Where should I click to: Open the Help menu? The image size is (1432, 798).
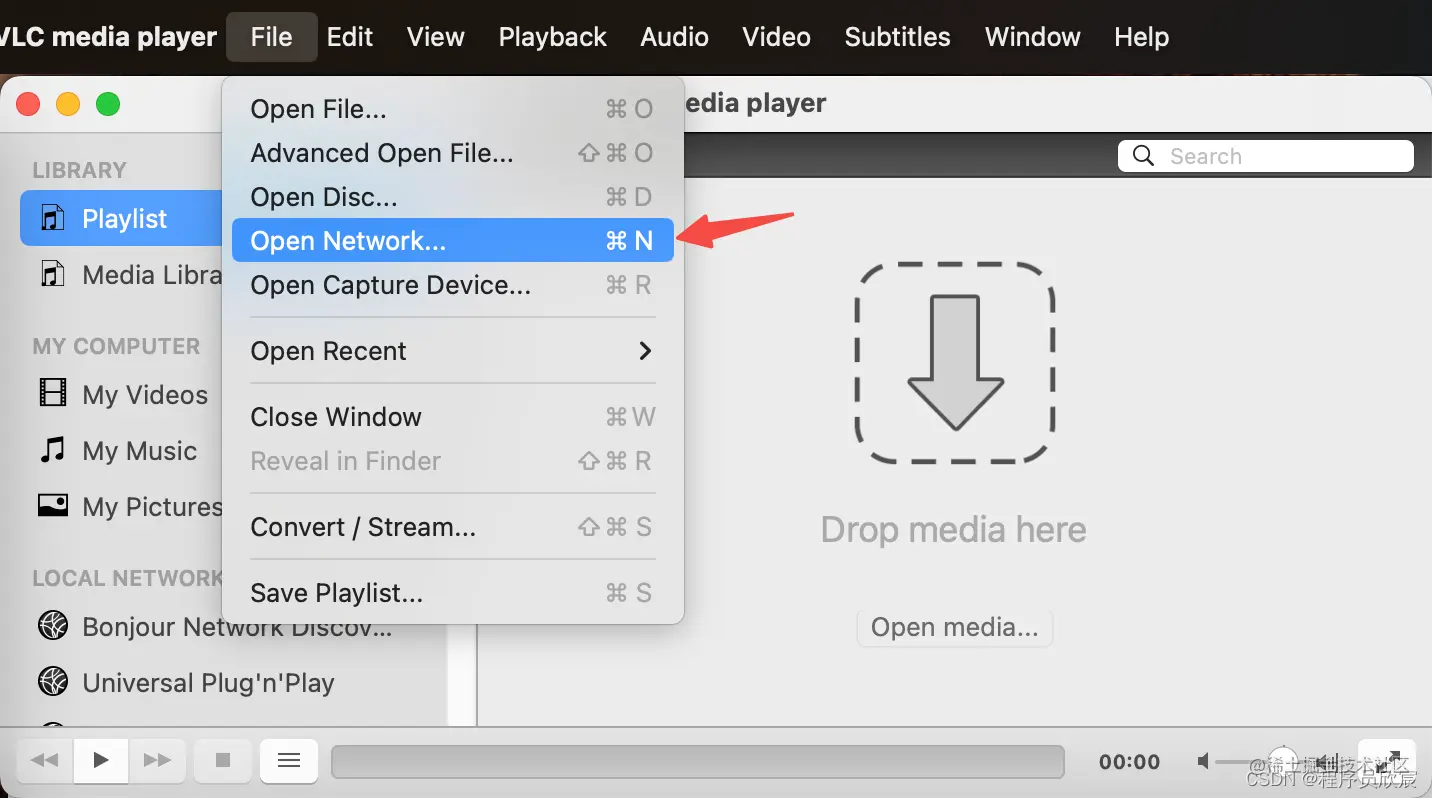point(1141,37)
